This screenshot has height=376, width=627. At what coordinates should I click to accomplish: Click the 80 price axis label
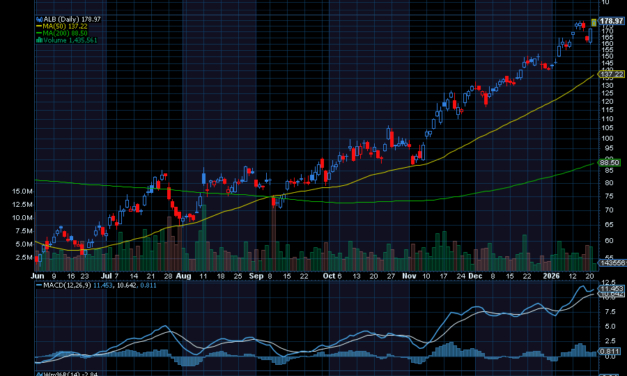click(609, 183)
